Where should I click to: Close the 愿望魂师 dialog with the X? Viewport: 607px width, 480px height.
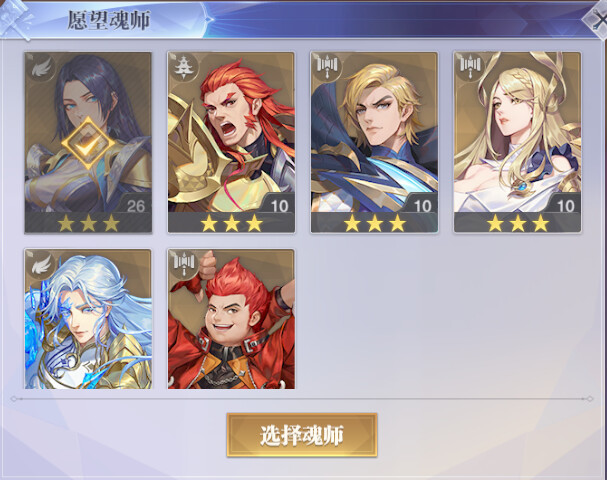tap(596, 20)
